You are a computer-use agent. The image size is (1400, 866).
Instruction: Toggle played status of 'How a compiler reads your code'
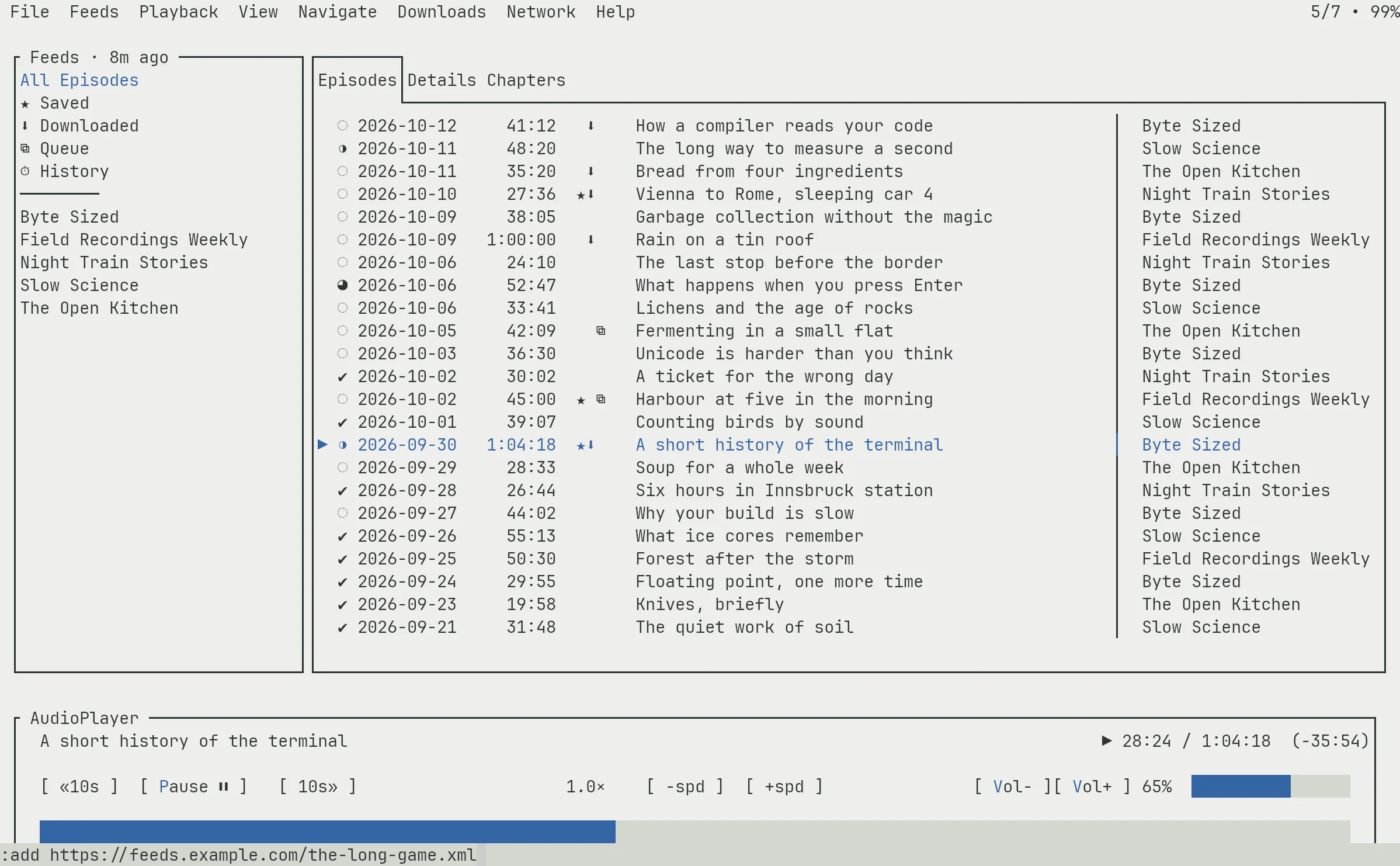343,126
